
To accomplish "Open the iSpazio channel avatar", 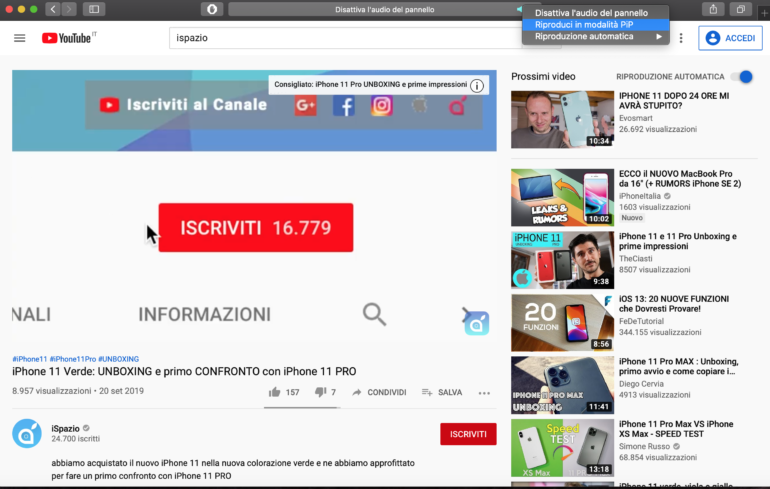I will [27, 434].
